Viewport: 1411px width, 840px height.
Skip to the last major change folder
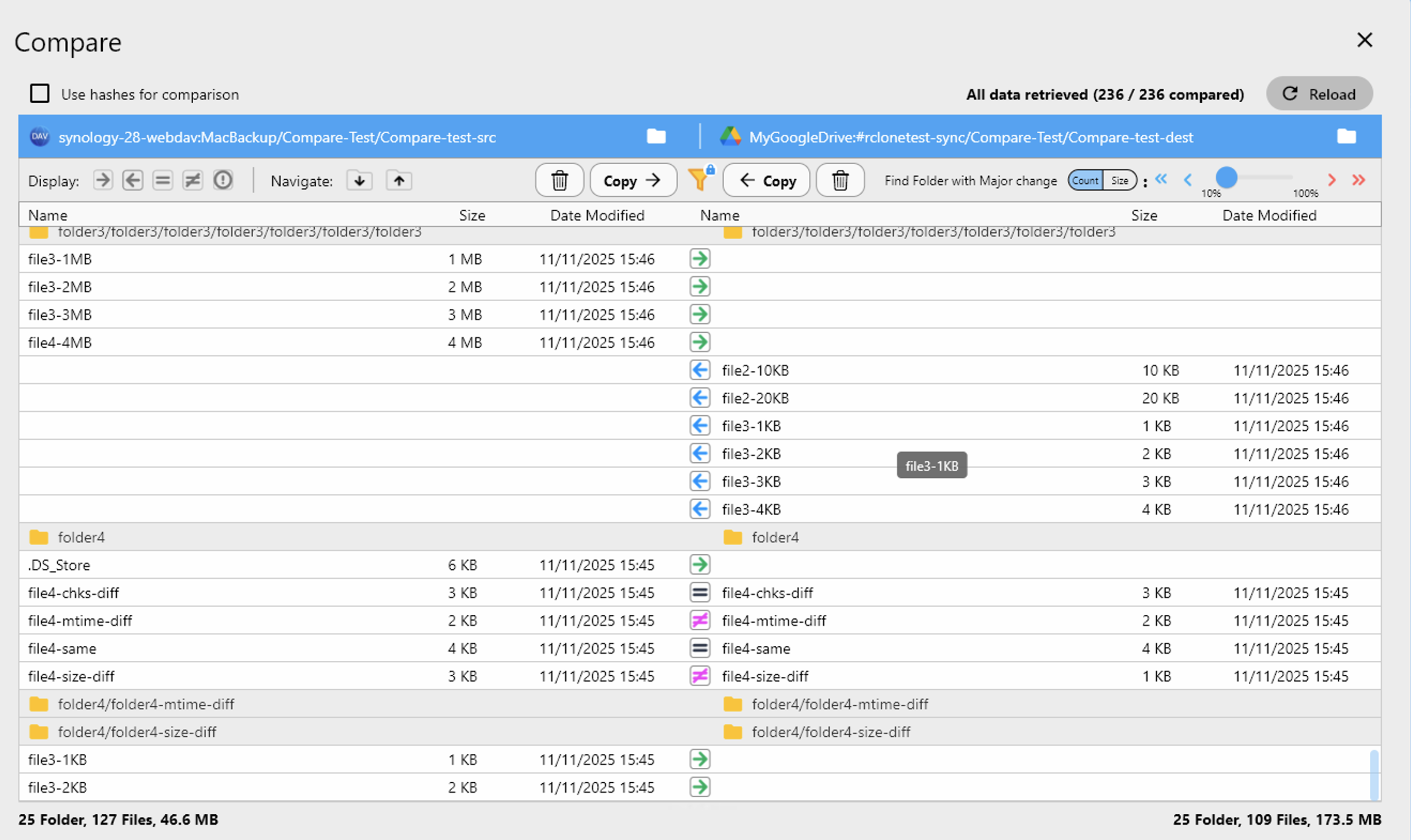point(1359,180)
